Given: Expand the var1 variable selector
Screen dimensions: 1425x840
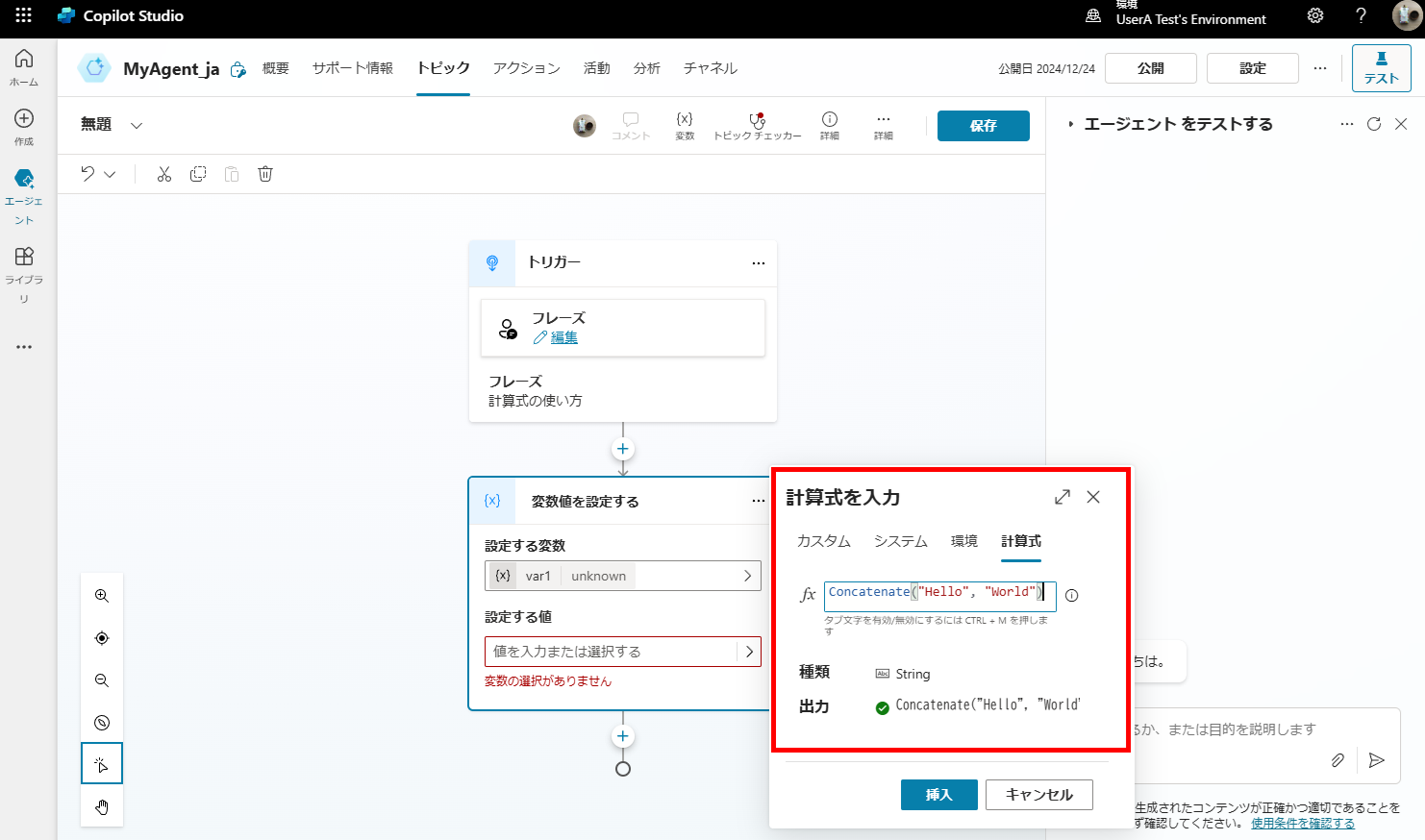Looking at the screenshot, I should coord(747,576).
